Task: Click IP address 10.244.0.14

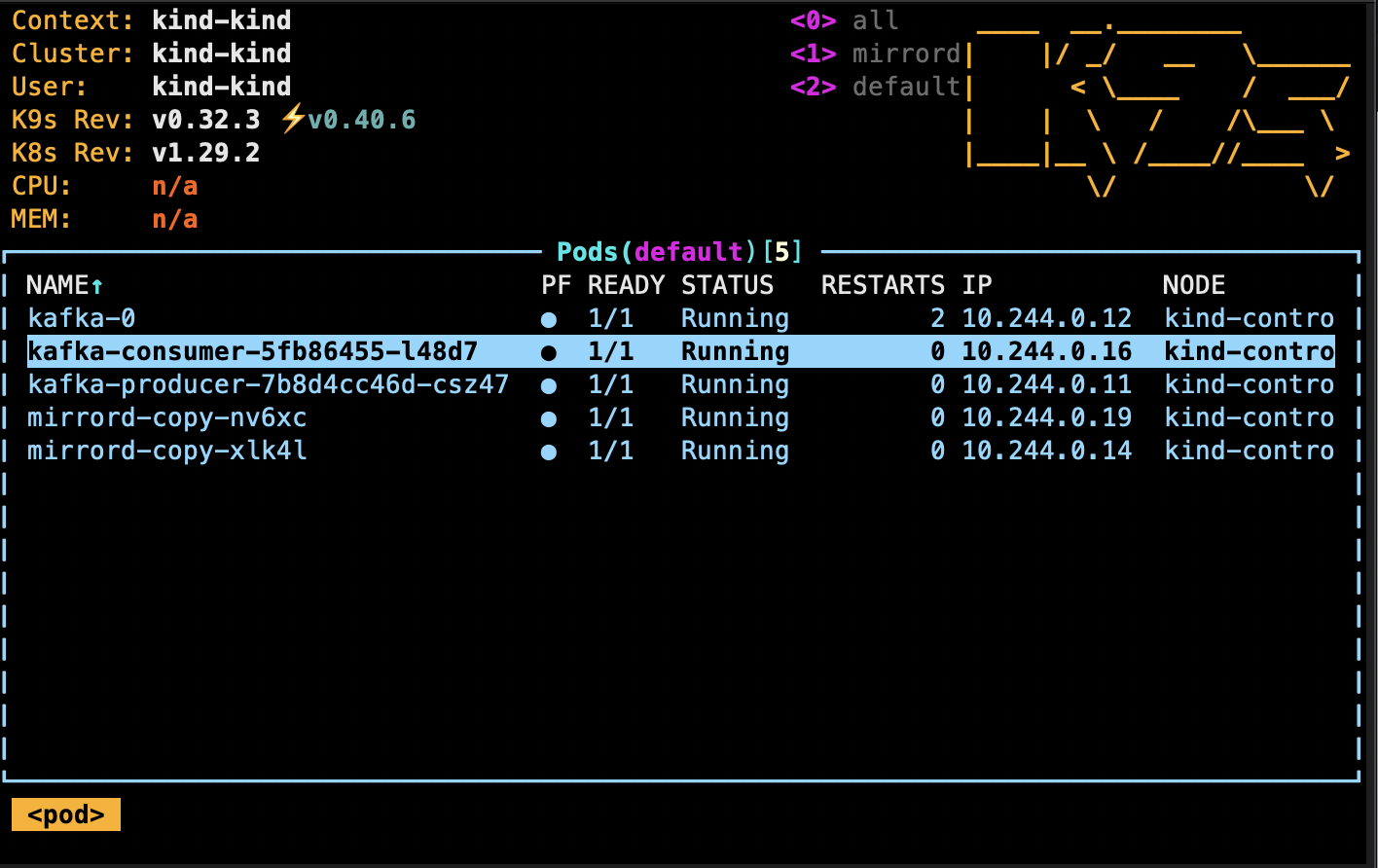Action: [x=1046, y=451]
